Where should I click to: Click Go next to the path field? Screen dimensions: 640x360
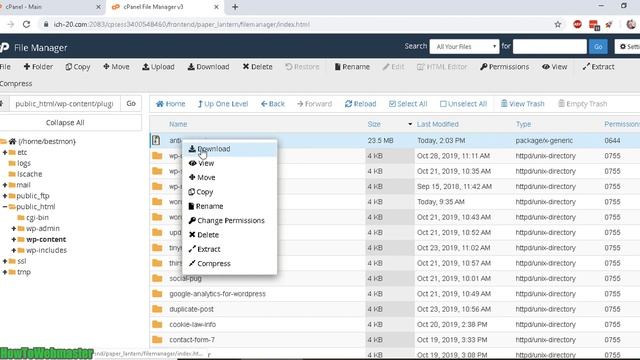[x=131, y=104]
